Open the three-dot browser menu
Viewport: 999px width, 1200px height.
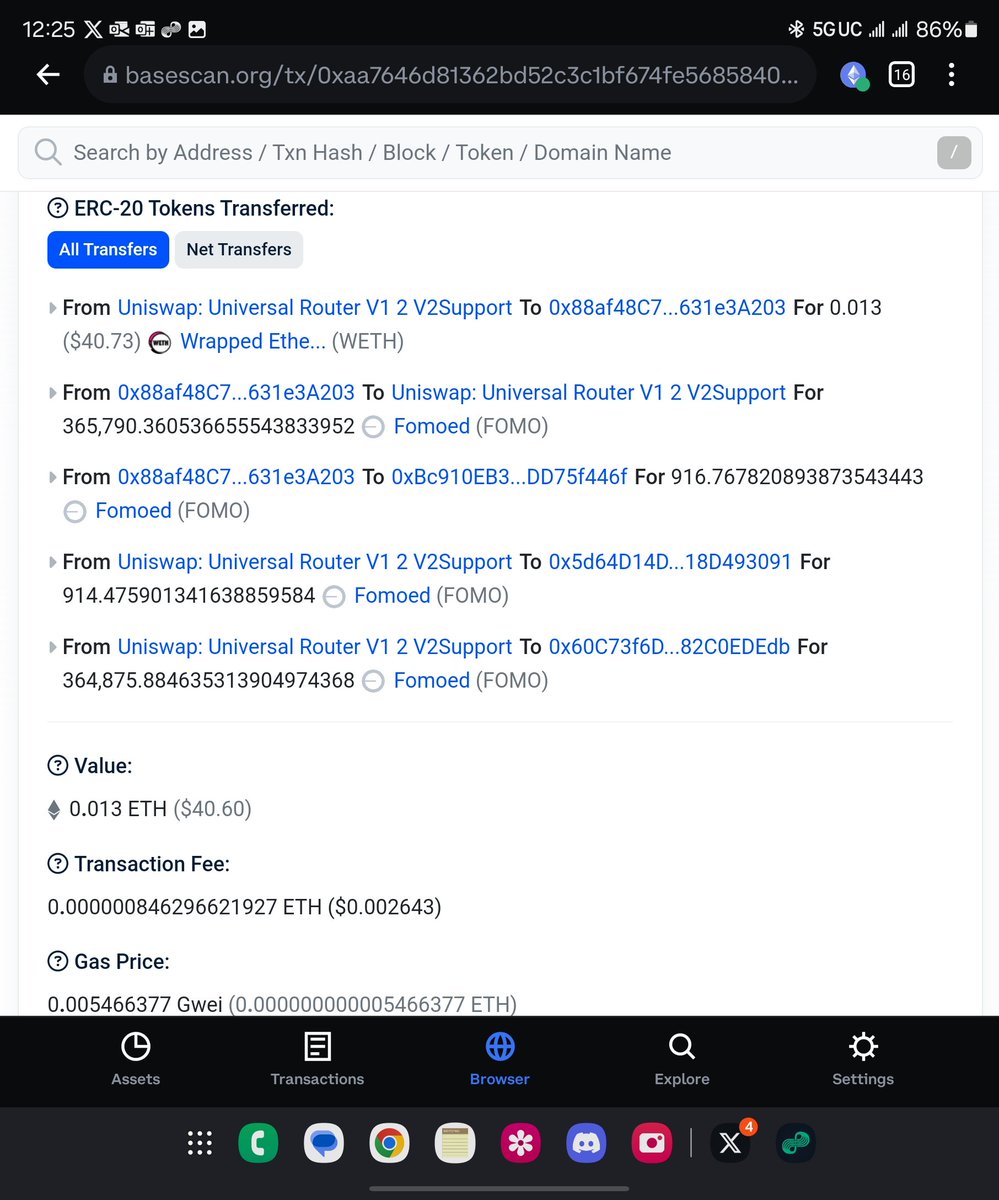[x=951, y=74]
